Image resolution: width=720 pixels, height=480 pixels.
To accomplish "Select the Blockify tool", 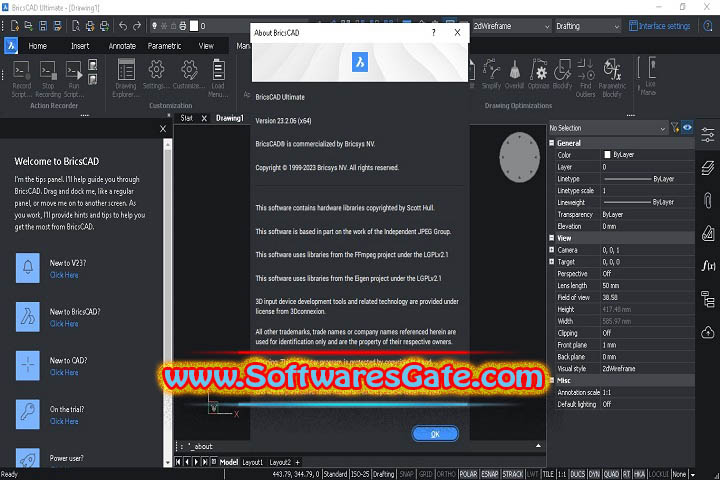I will pos(562,74).
